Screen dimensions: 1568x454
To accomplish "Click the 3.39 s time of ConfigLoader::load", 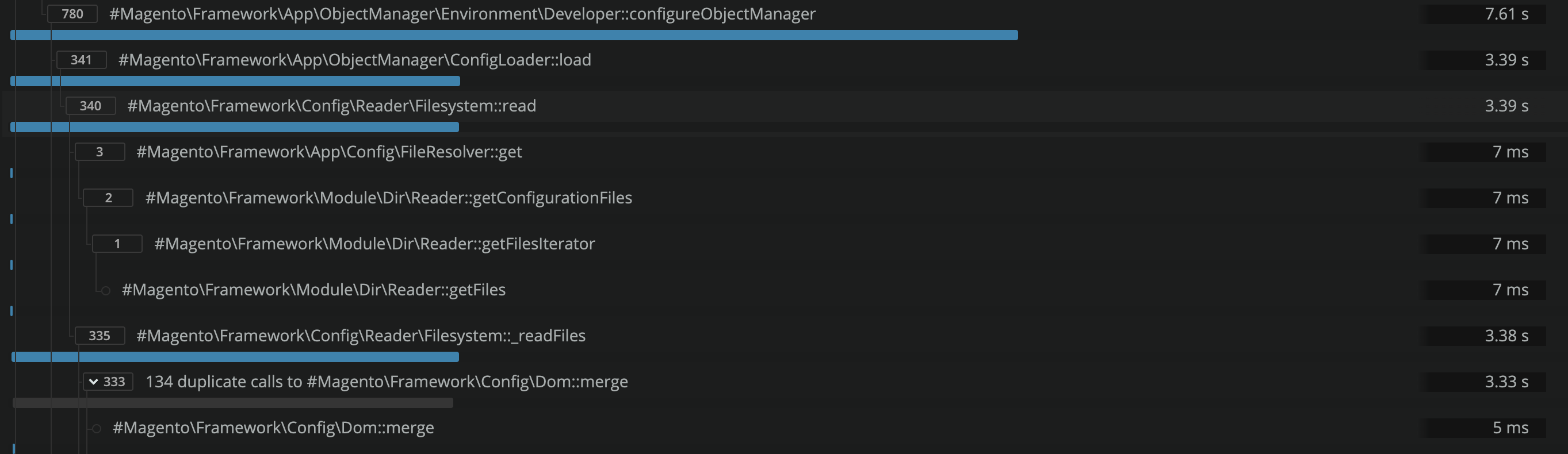I will (1506, 60).
